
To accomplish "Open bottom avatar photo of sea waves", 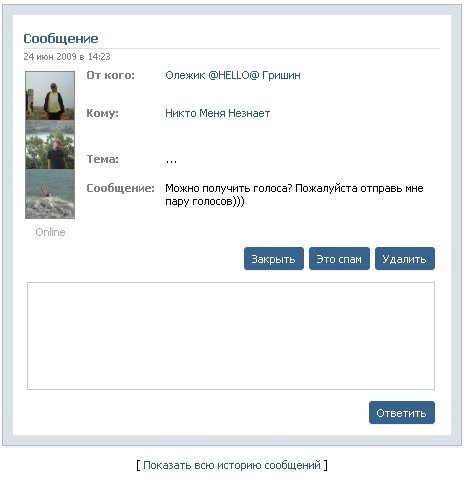I will (50, 194).
